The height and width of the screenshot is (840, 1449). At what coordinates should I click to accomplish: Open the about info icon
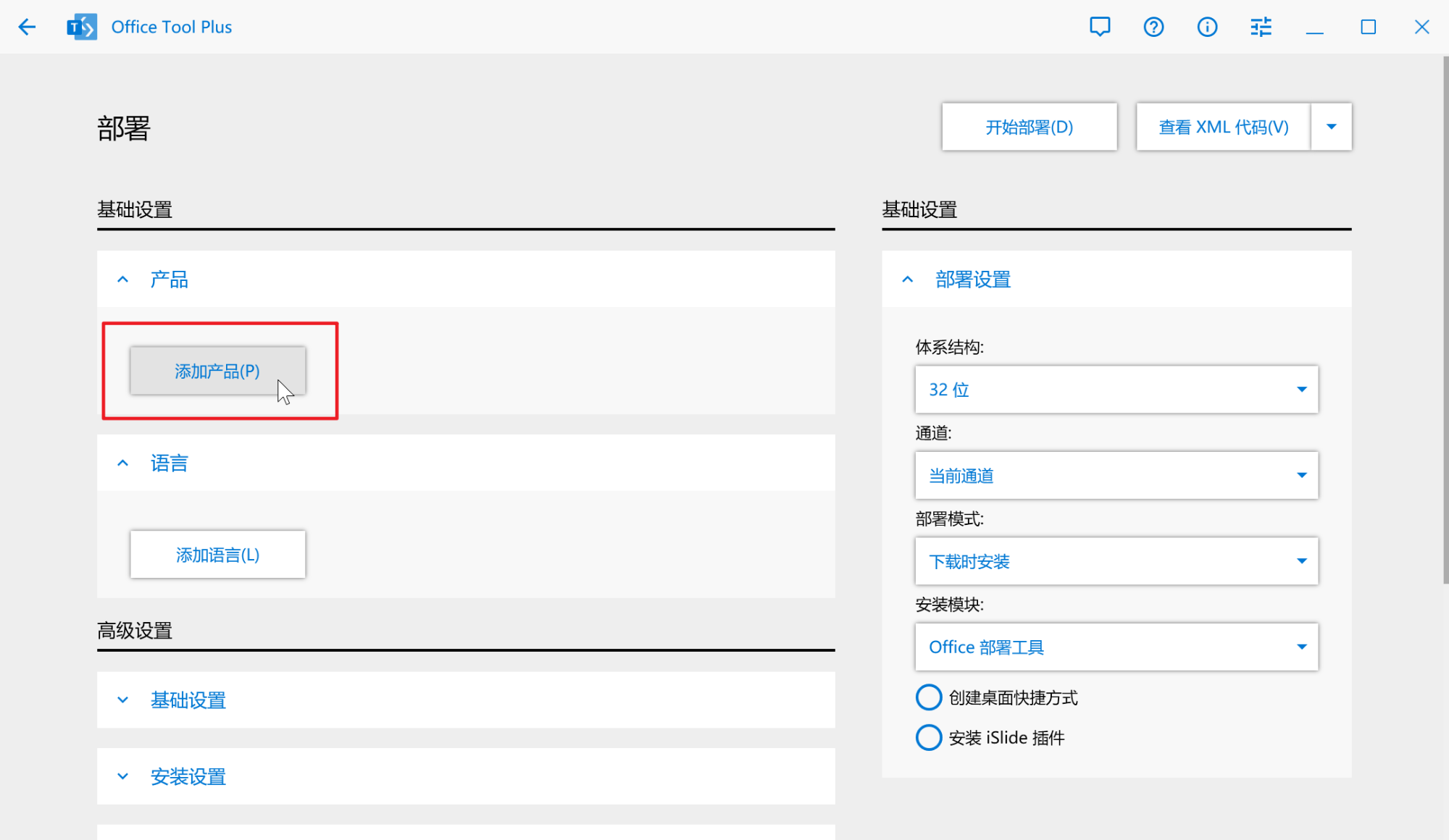click(1207, 27)
